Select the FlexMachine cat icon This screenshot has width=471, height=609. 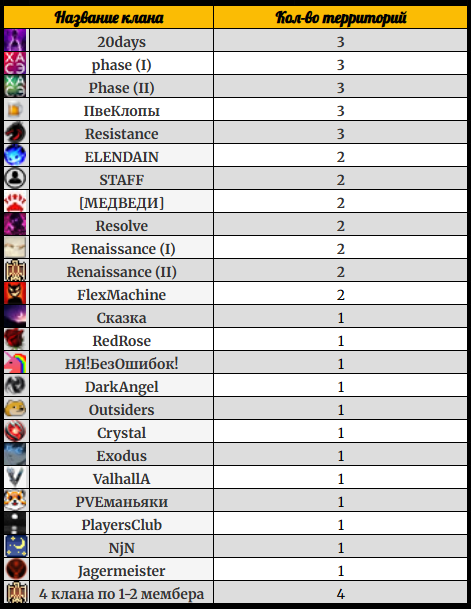point(15,294)
